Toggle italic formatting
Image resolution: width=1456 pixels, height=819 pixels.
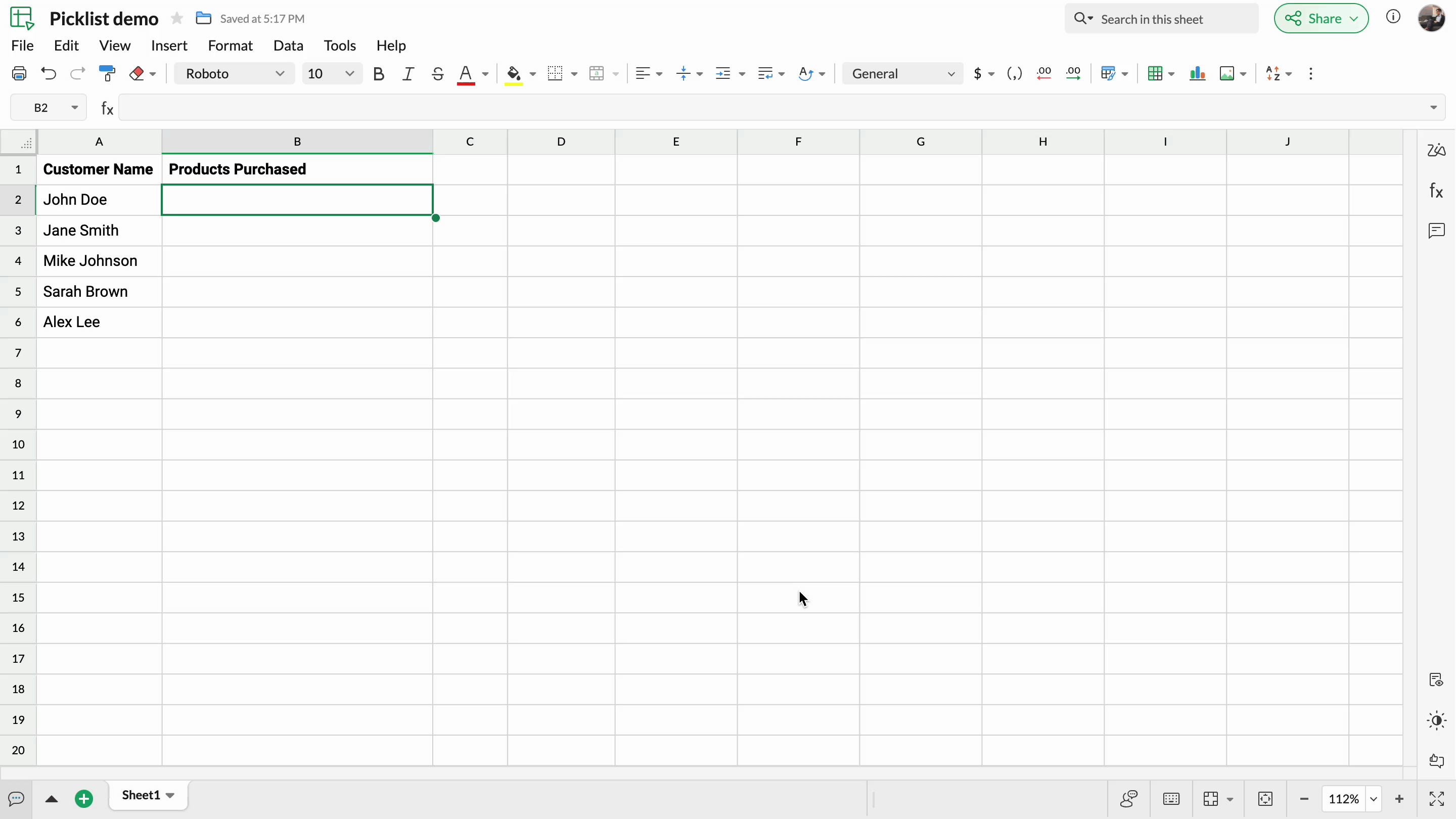[407, 73]
